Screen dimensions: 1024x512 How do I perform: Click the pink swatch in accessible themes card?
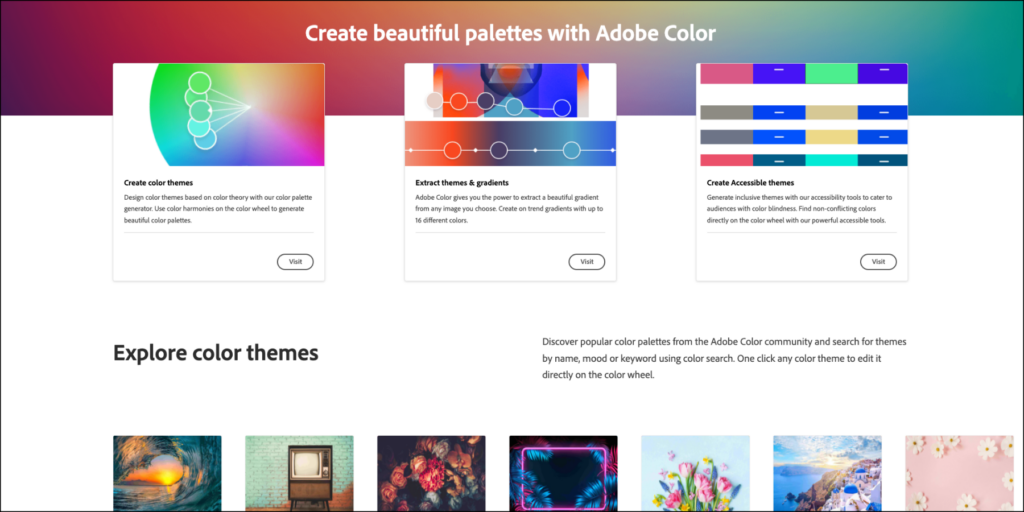[726, 74]
